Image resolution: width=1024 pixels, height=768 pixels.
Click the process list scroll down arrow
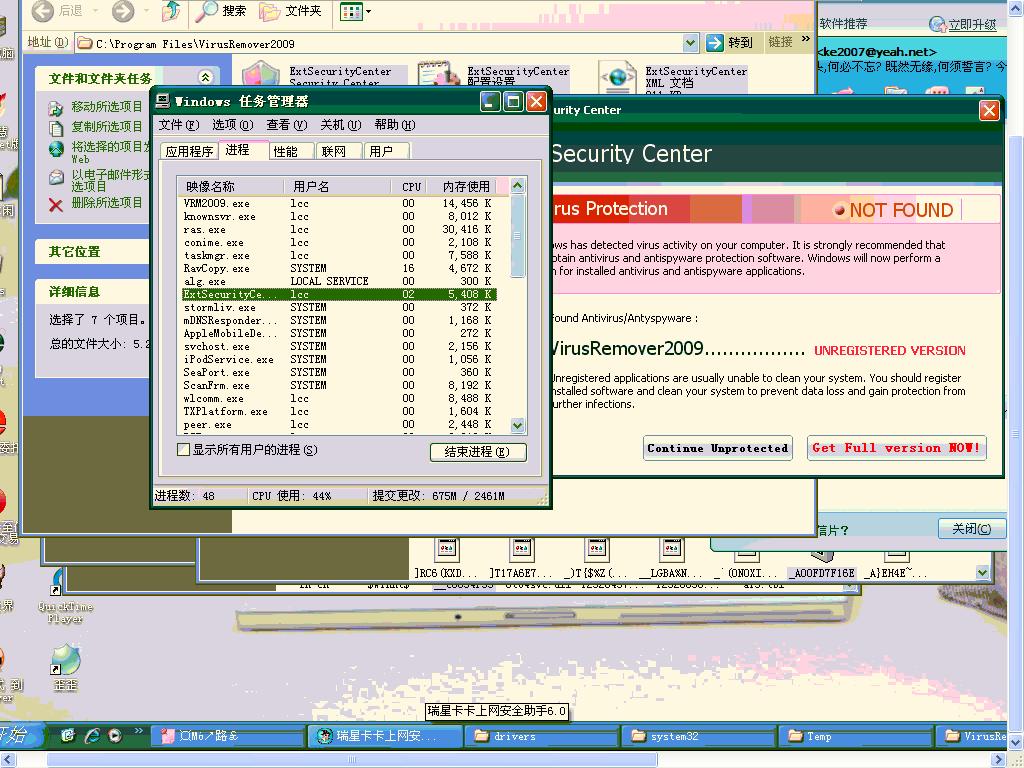click(x=517, y=426)
